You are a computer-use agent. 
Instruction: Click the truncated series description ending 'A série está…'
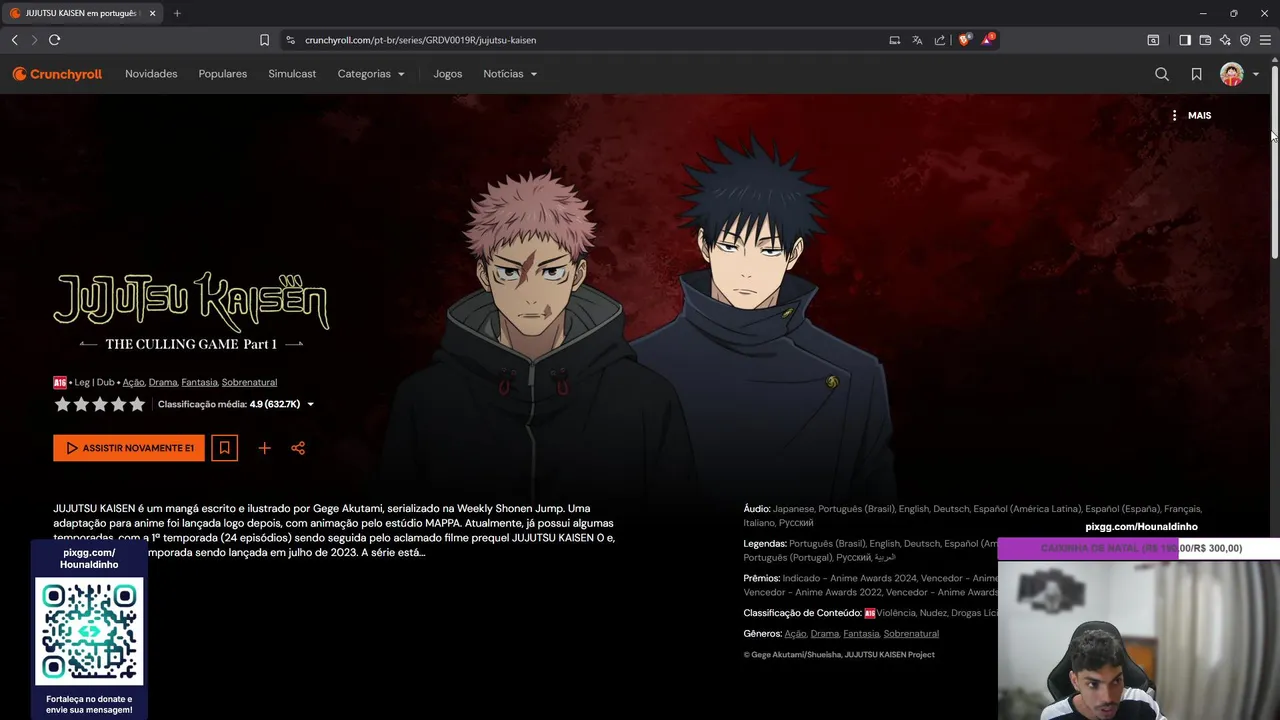(x=334, y=530)
